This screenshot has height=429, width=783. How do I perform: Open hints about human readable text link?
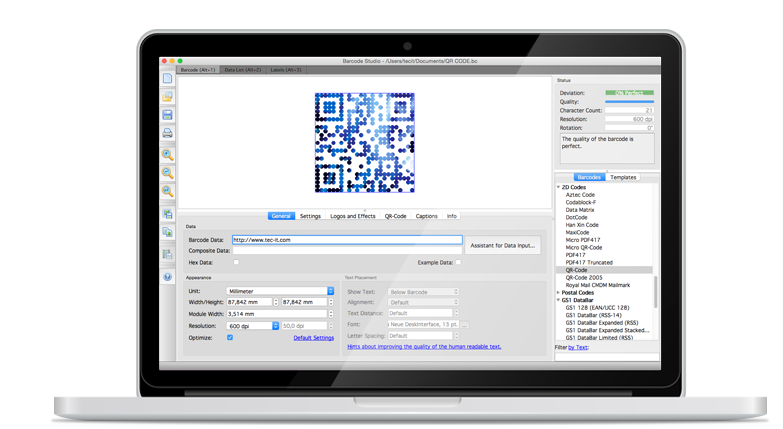[x=424, y=347]
